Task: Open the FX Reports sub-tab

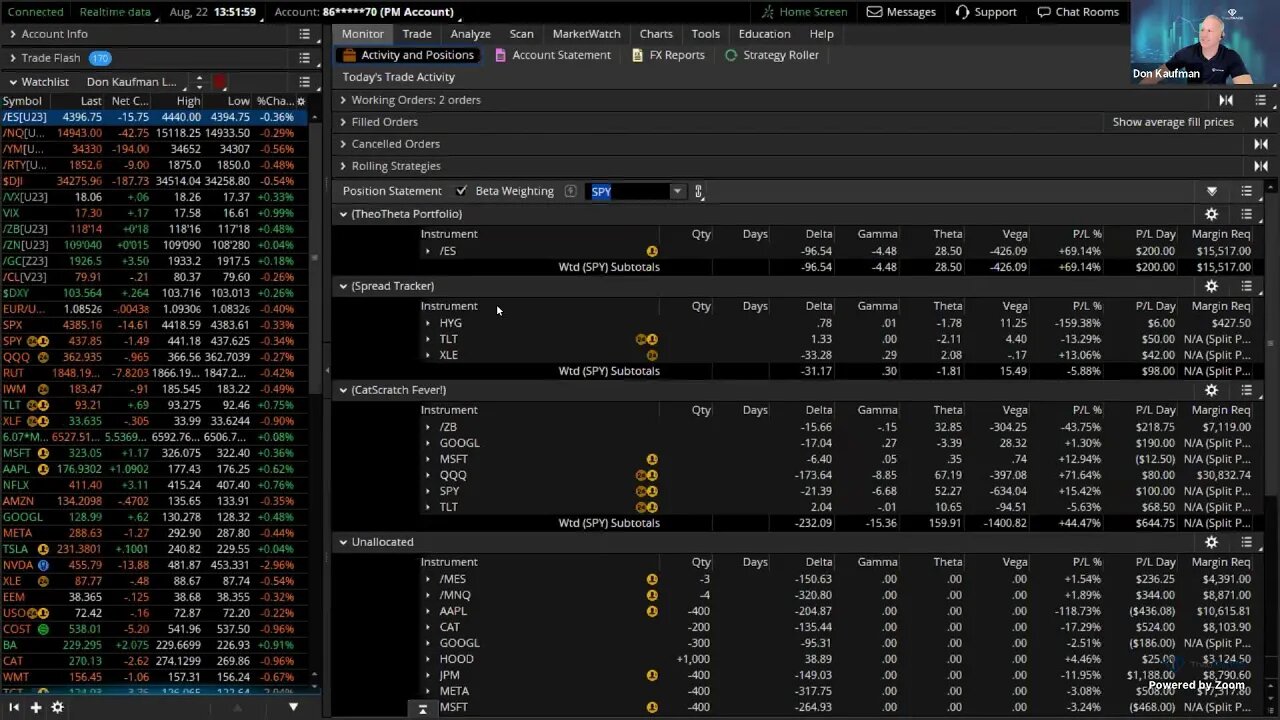Action: [668, 55]
